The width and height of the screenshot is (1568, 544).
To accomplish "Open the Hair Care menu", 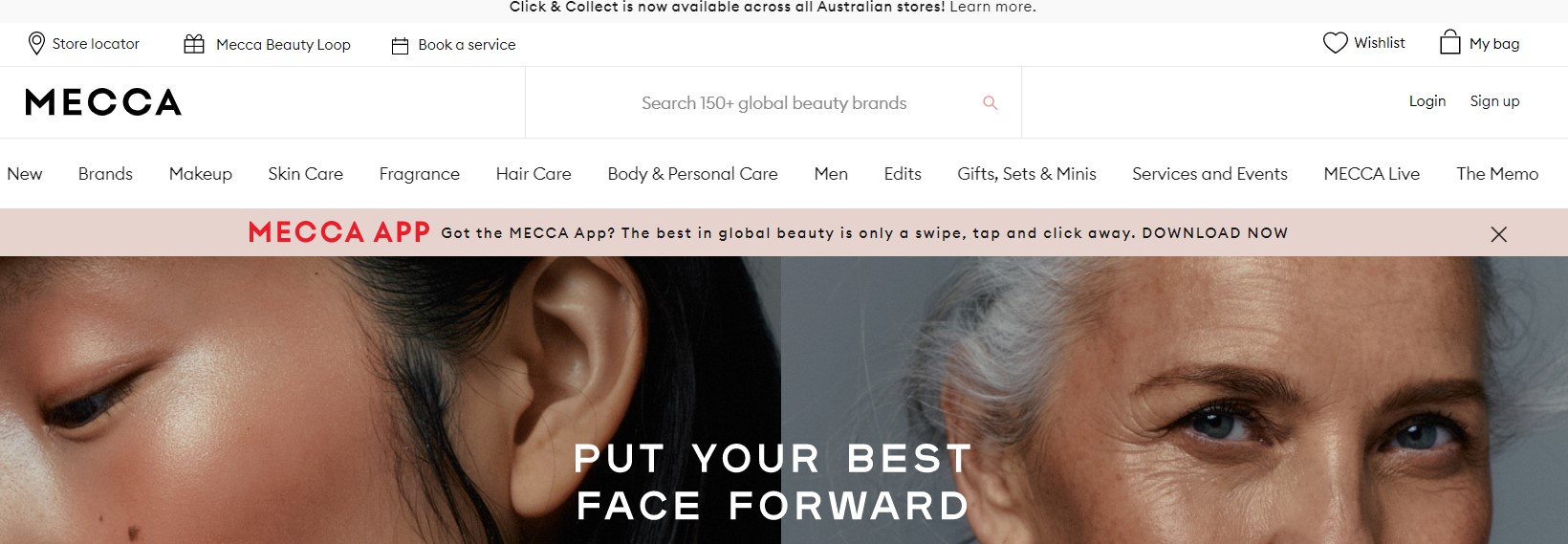I will (534, 174).
